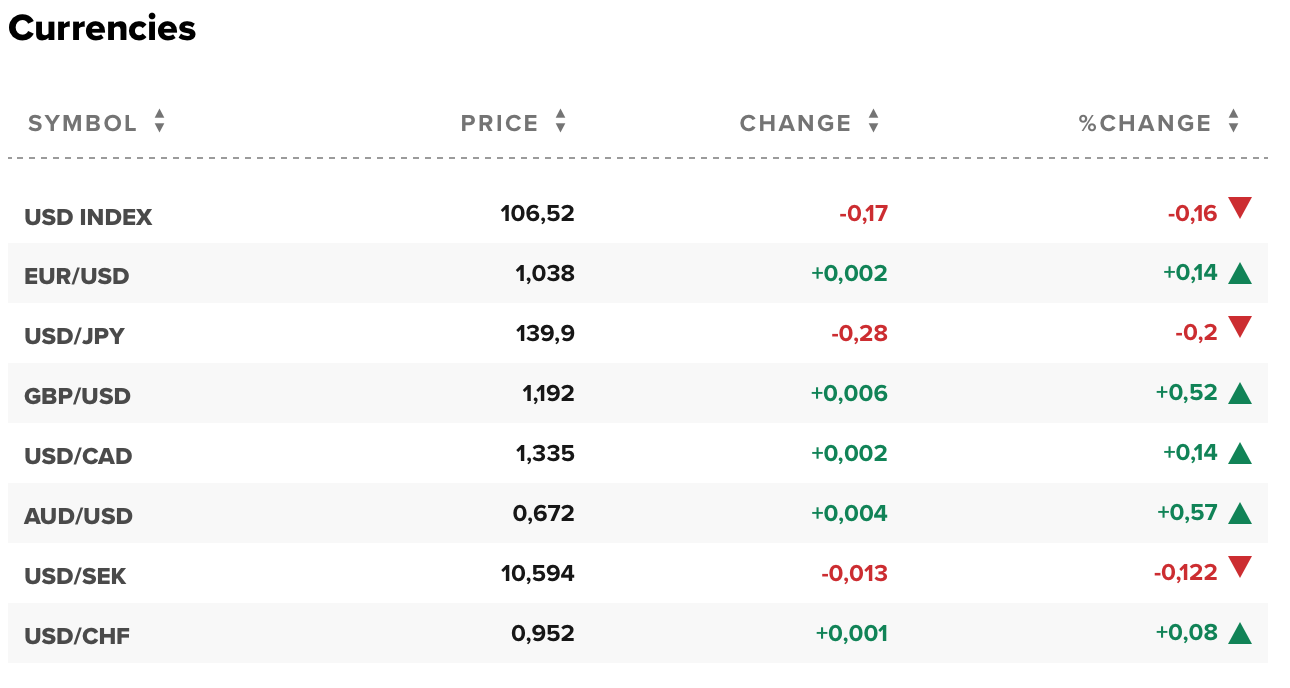Click the sort arrows beside CHANGE
1290x688 pixels.
coord(873,122)
